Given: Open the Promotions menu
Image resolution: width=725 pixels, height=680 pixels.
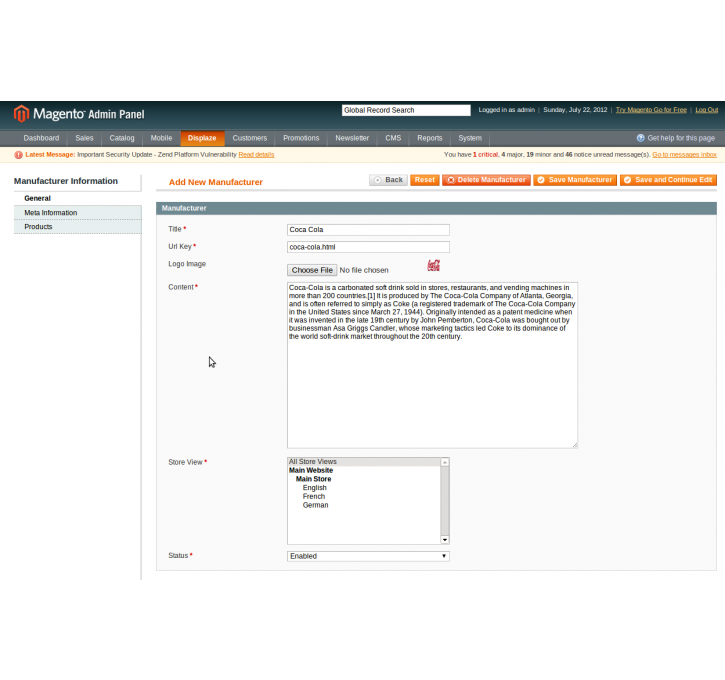Looking at the screenshot, I should pyautogui.click(x=301, y=138).
